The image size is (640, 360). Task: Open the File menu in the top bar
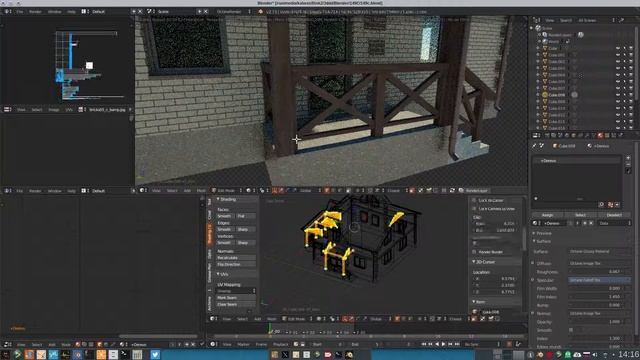20,11
